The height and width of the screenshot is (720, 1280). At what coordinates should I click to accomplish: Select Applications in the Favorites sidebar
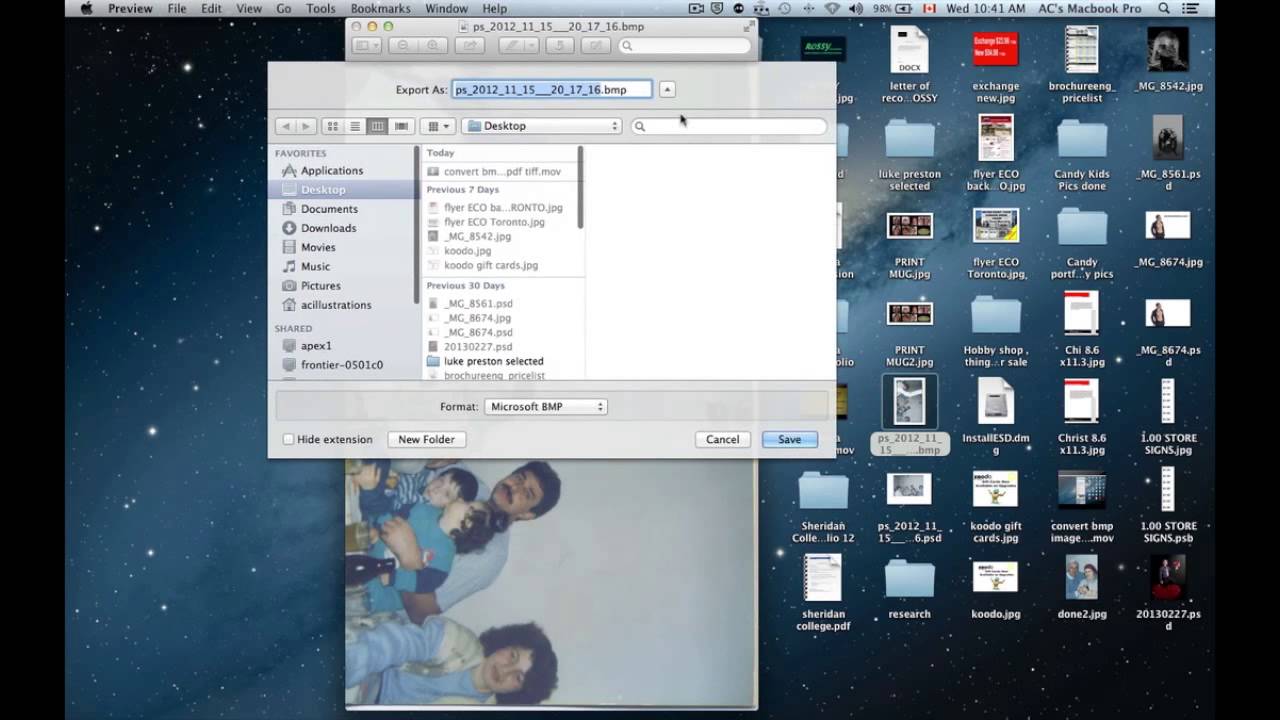pyautogui.click(x=332, y=171)
